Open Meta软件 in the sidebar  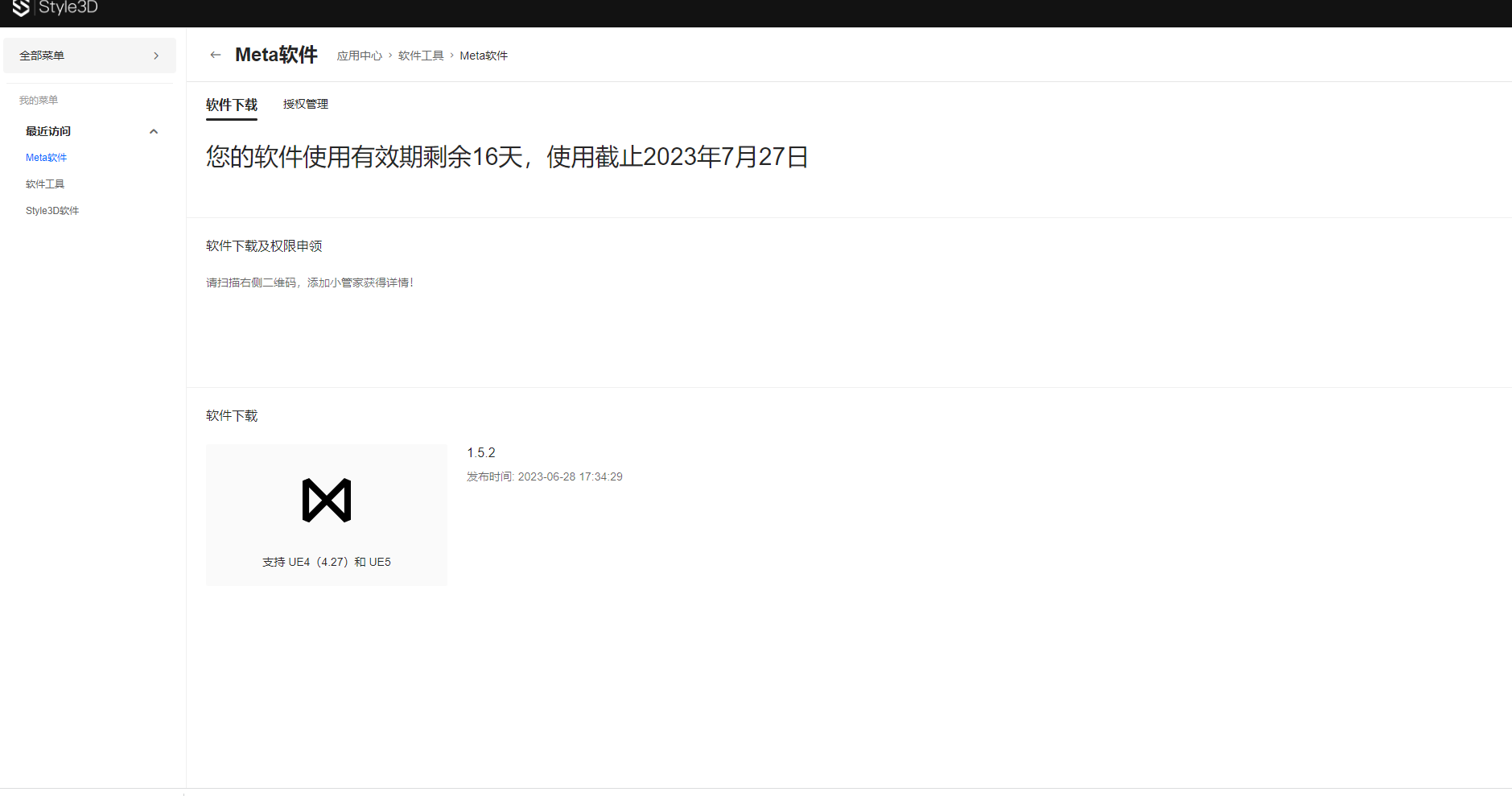tap(47, 158)
